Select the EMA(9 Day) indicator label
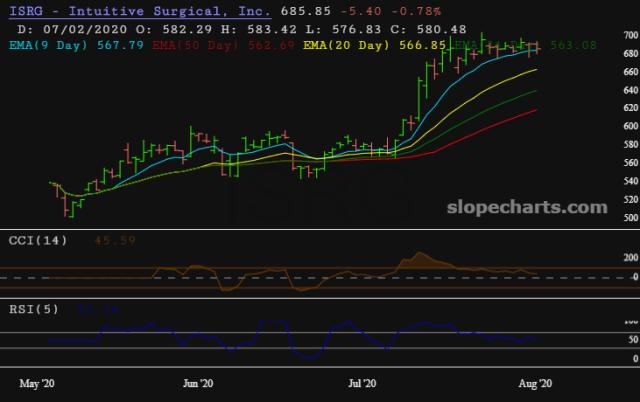Screen dimensions: 640x402 (45, 44)
